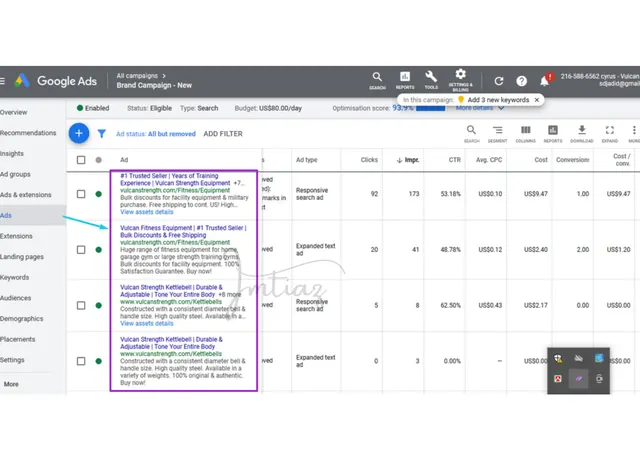Expand the table to full screen
Viewport: 640px width, 452px height.
click(x=610, y=134)
